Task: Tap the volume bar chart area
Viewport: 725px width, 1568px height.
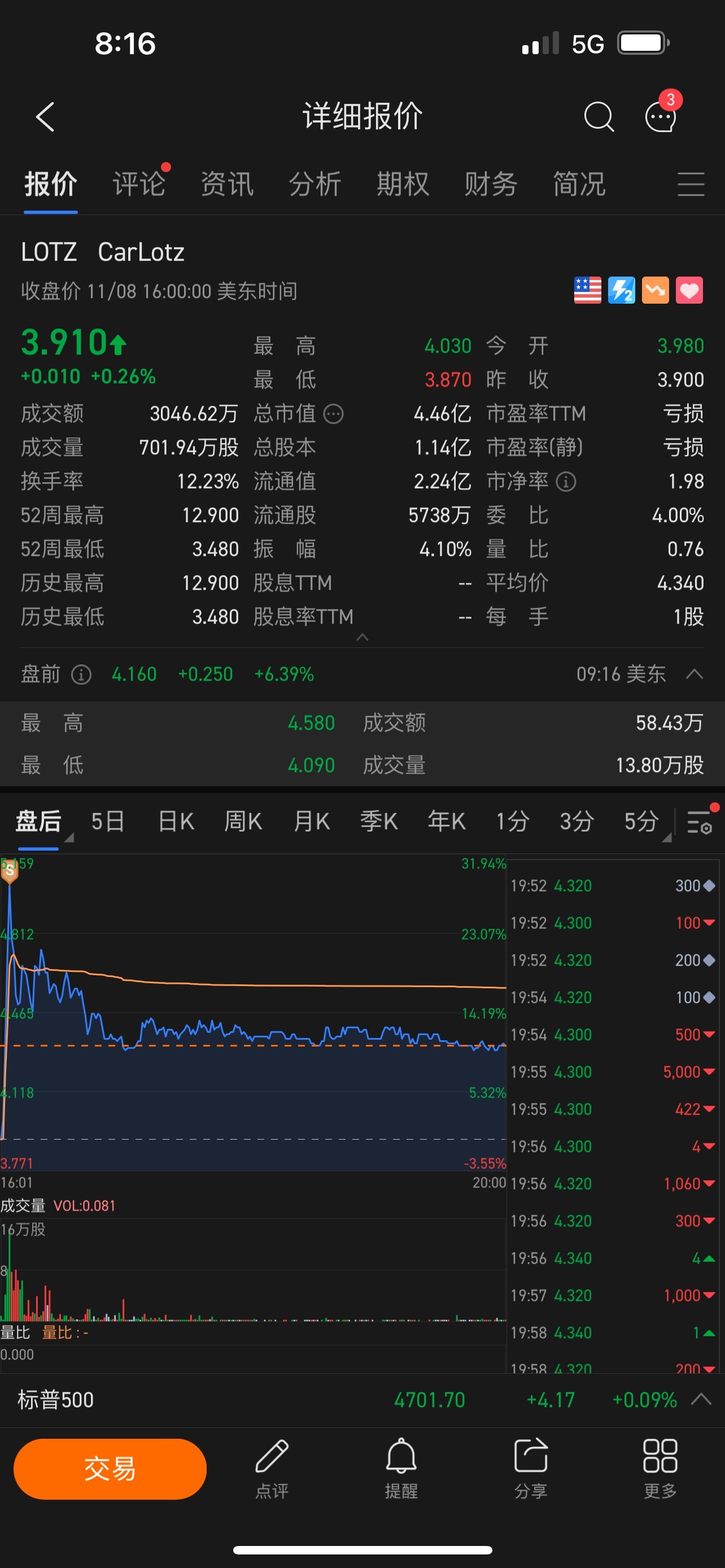Action: [x=253, y=1270]
